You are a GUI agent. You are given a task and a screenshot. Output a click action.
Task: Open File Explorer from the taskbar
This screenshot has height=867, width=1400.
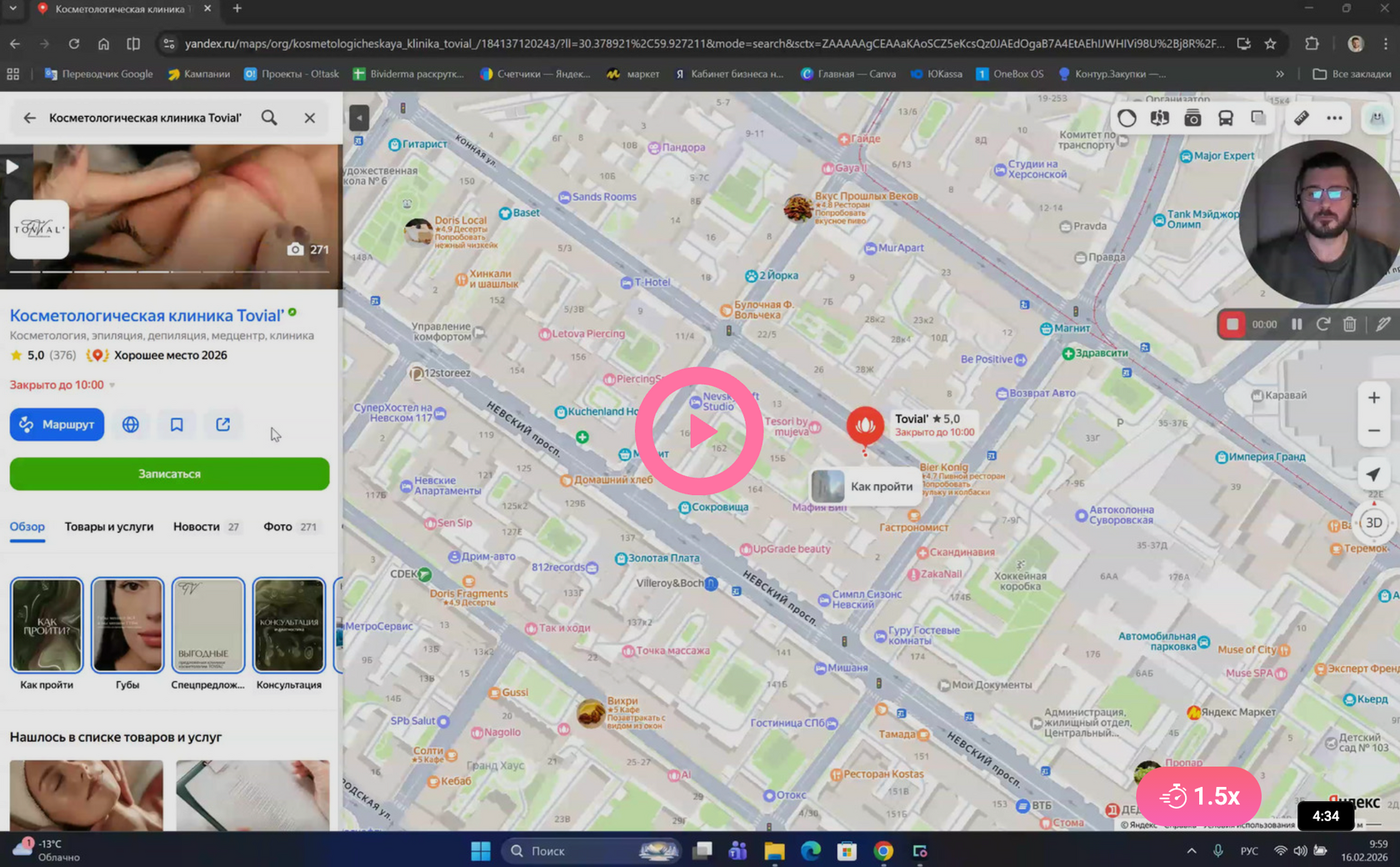pos(774,850)
